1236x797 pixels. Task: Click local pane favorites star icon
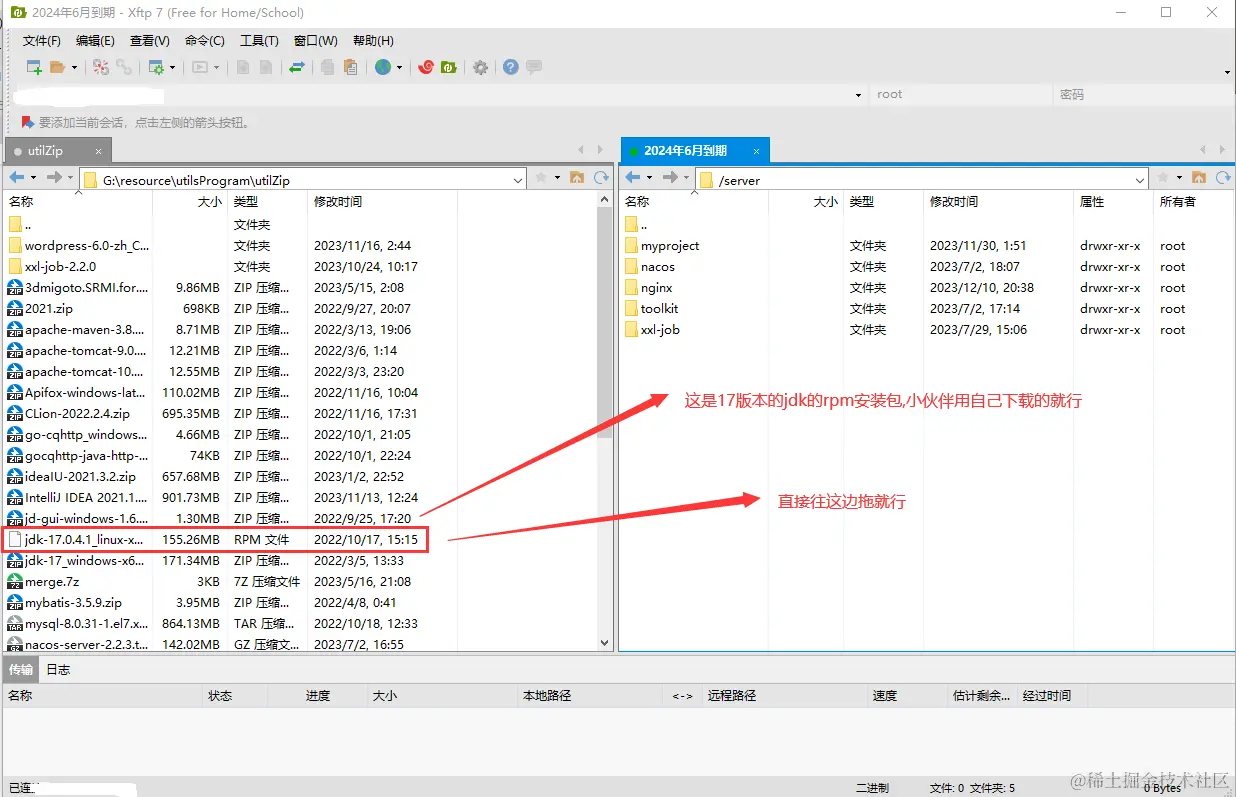pyautogui.click(x=541, y=177)
